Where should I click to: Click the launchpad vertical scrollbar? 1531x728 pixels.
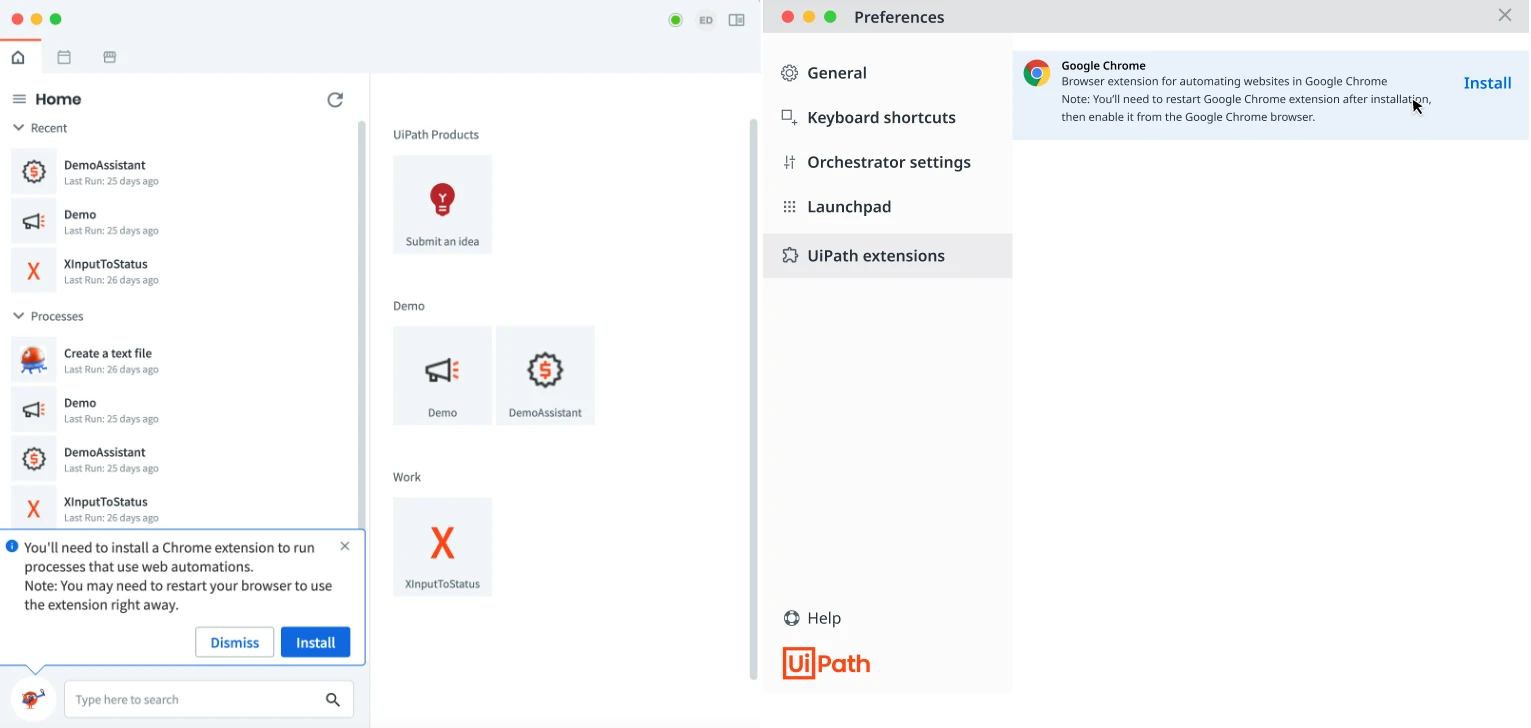tap(754, 400)
